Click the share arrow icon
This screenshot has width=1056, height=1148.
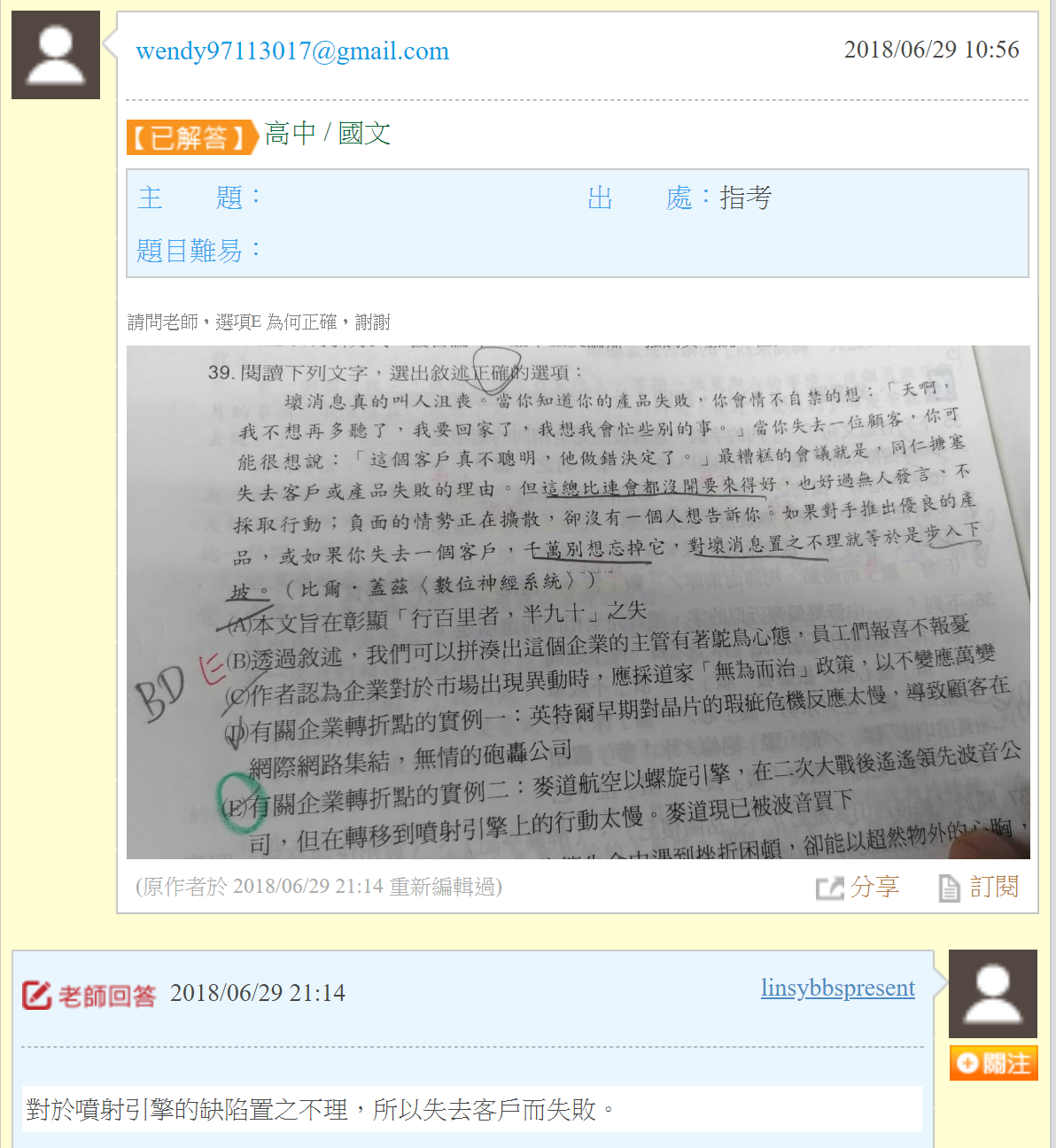(x=829, y=888)
